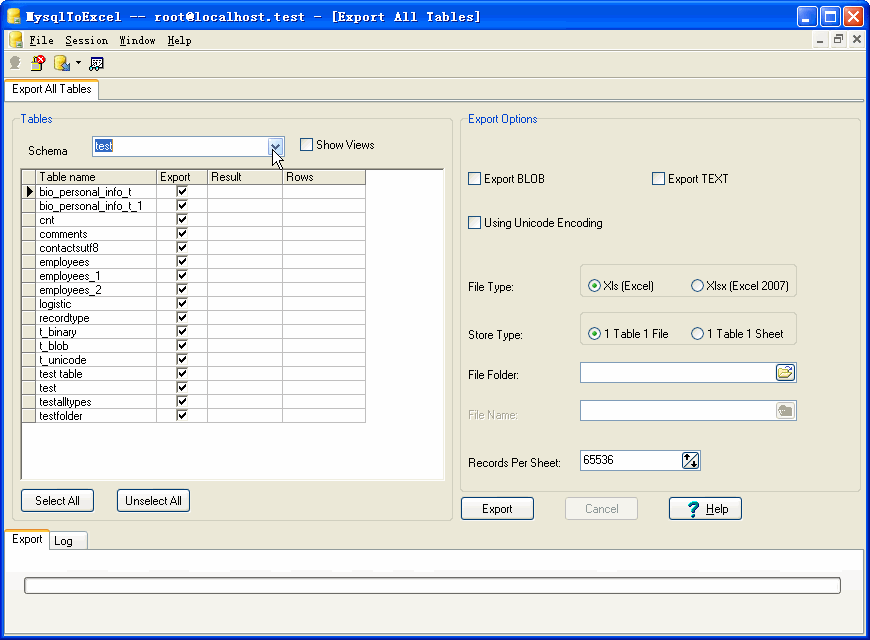Image resolution: width=870 pixels, height=640 pixels.
Task: Switch to the bottom Export tab
Action: click(27, 539)
